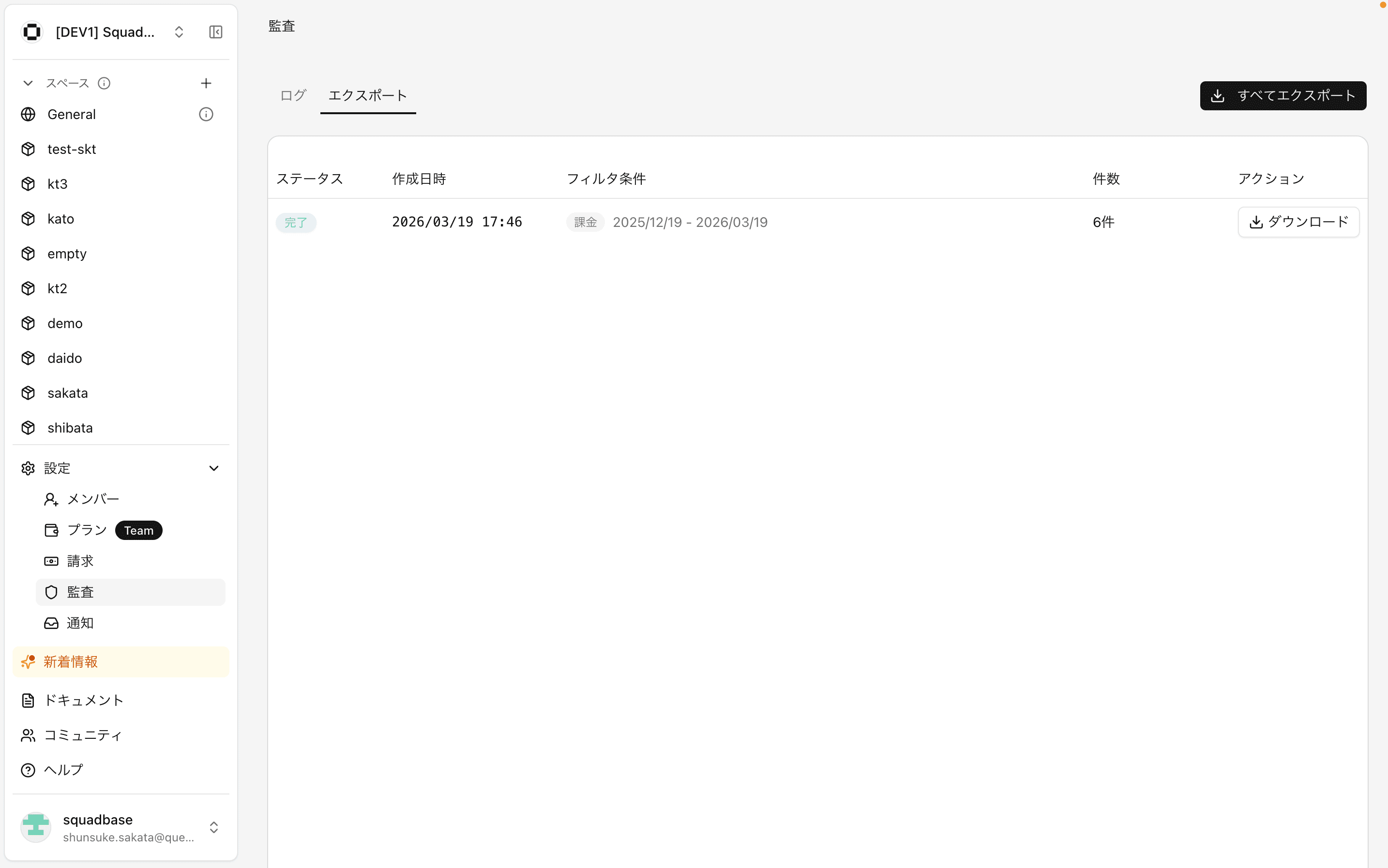Open the workspace switcher next to [DEV1] Squad...
Image resolution: width=1388 pixels, height=868 pixels.
click(x=179, y=31)
